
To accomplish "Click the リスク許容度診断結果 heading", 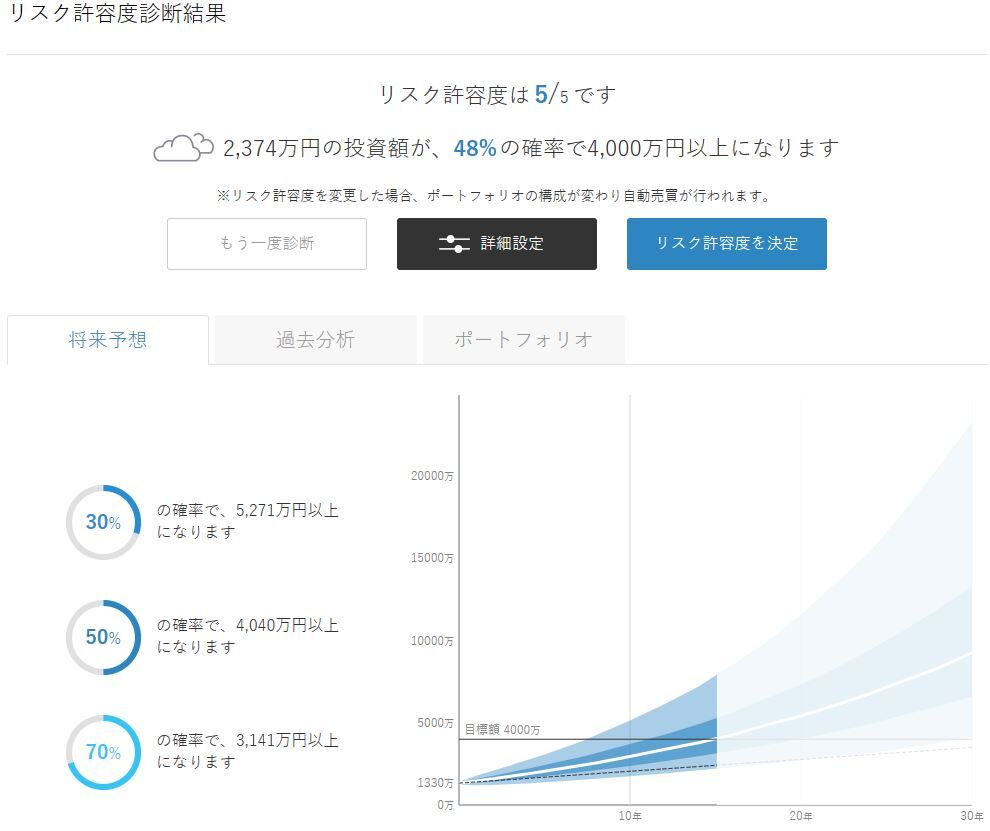I will pos(117,13).
